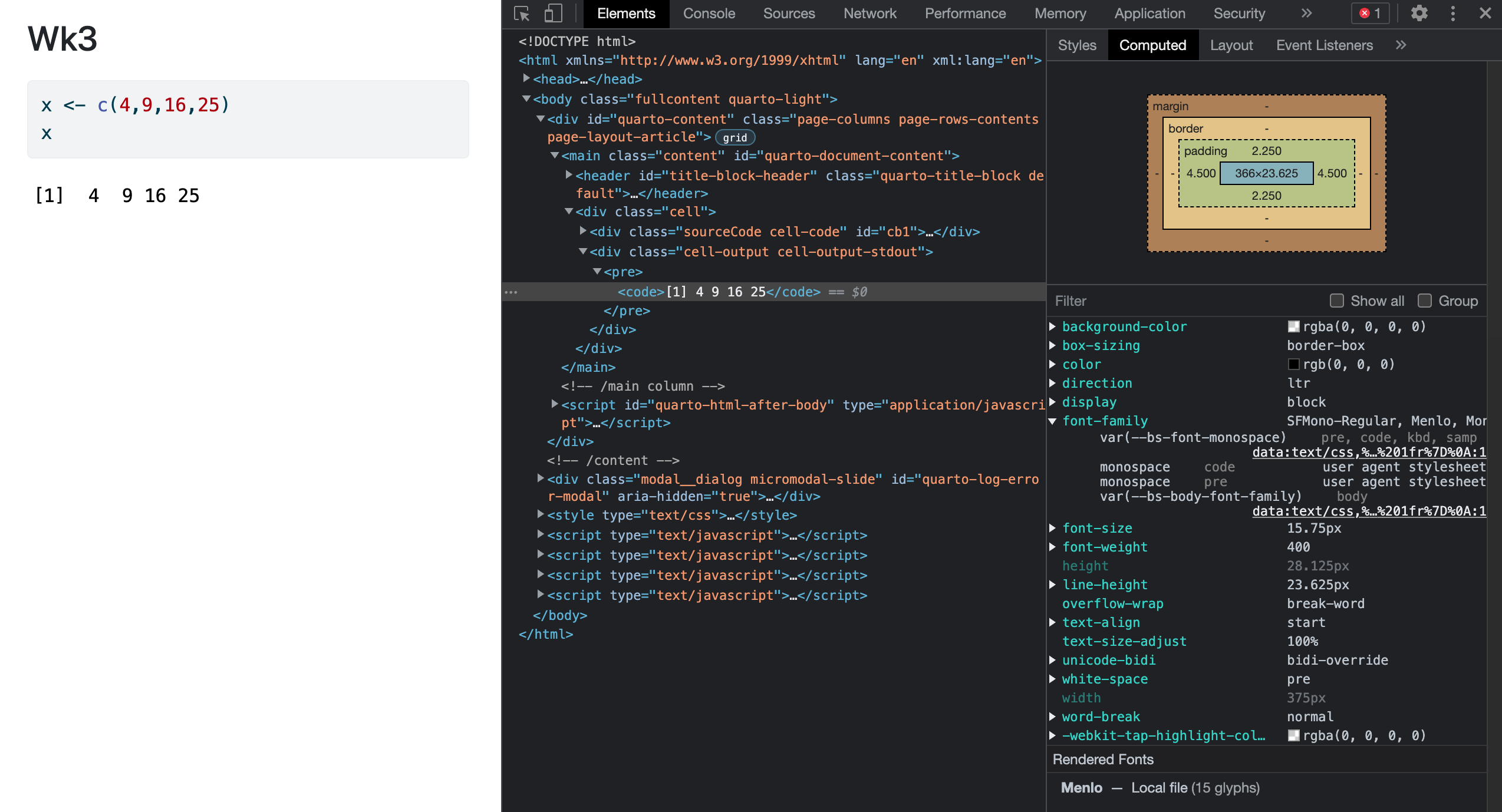The height and width of the screenshot is (812, 1502).
Task: Focus the computed styles Filter field
Action: [x=1185, y=301]
